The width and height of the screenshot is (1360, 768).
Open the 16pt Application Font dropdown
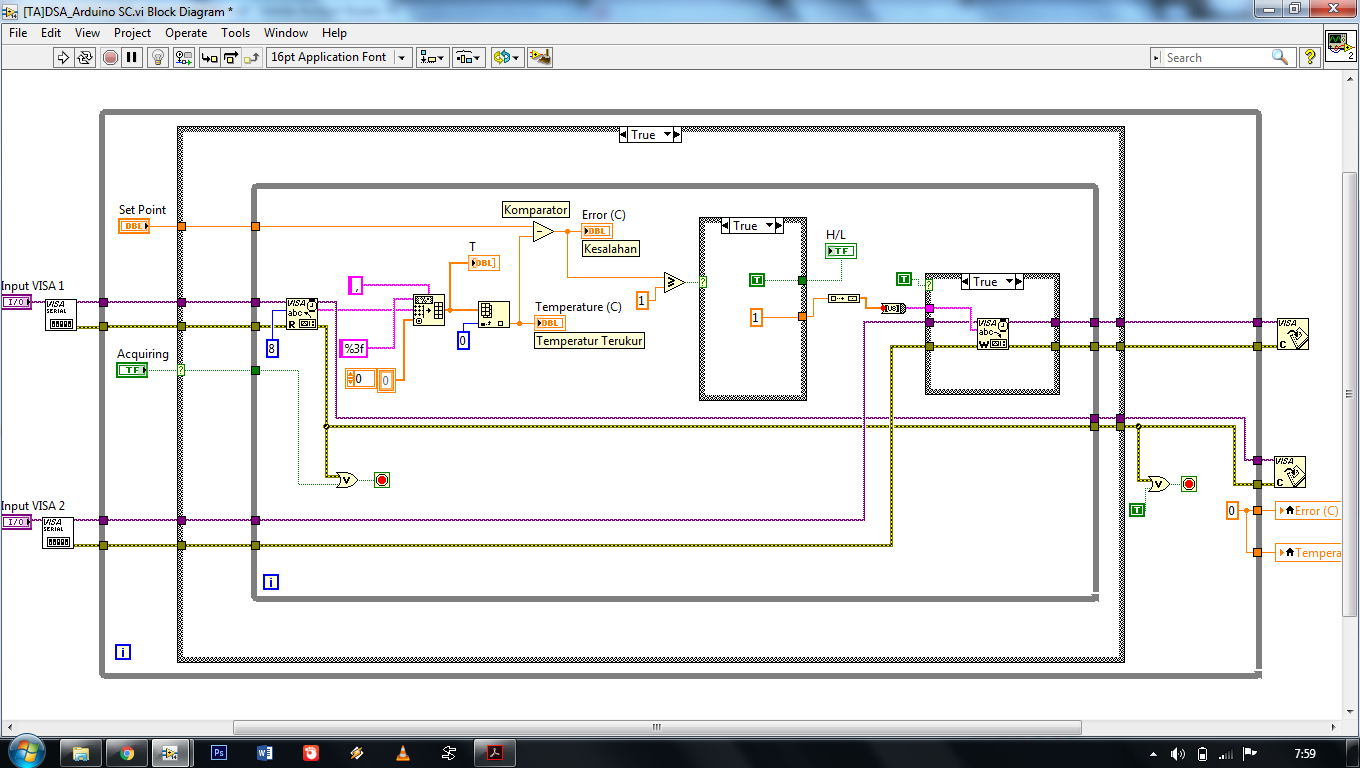(x=340, y=57)
